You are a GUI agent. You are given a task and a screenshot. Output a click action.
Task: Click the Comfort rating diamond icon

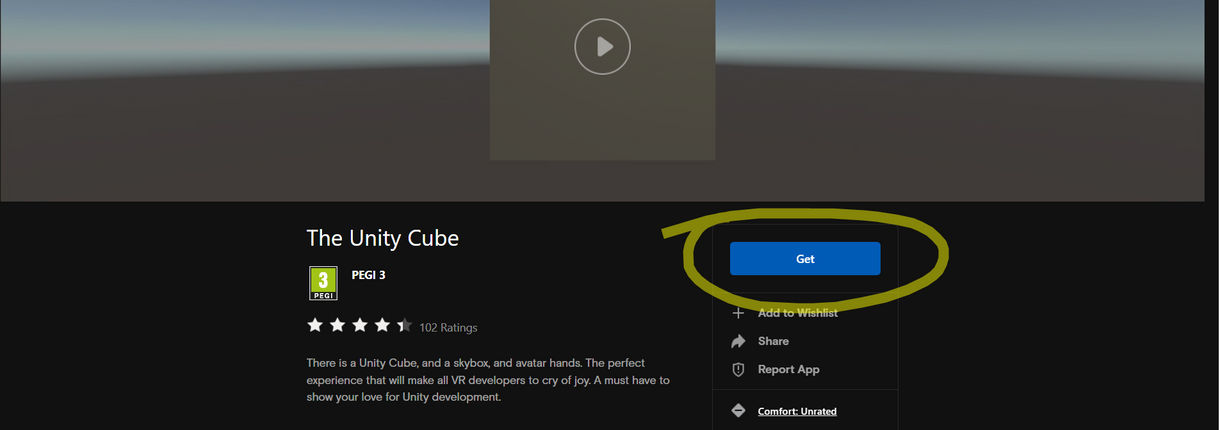[x=738, y=411]
